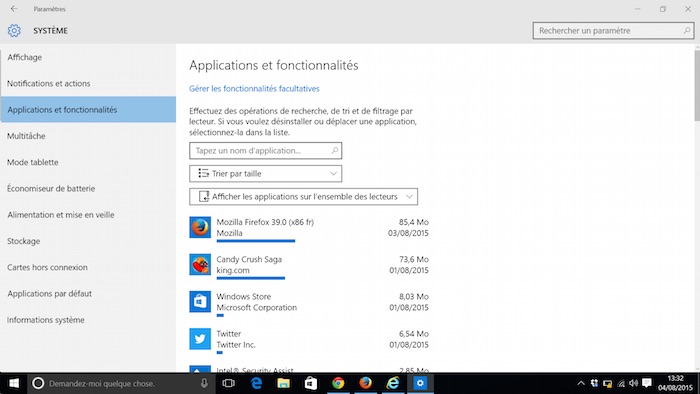Launch Microsoft Edge from the taskbar
Screen dimensions: 700x394
click(x=256, y=383)
